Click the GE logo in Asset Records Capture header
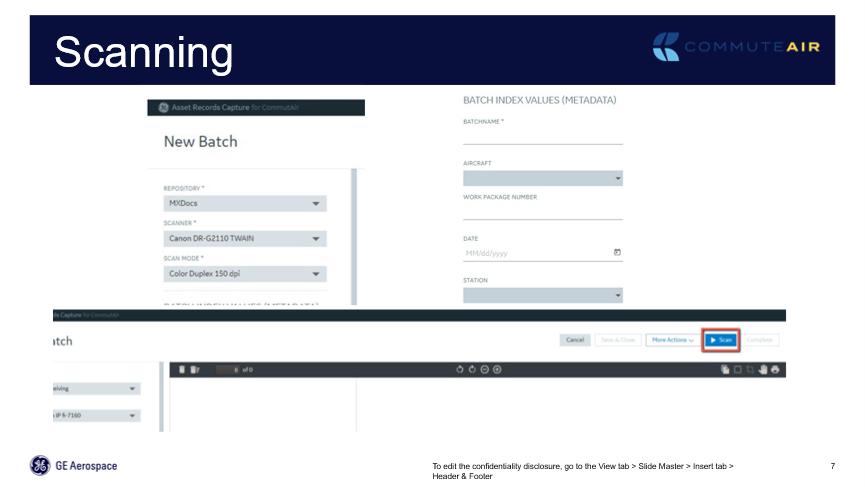The height and width of the screenshot is (487, 865). point(162,108)
